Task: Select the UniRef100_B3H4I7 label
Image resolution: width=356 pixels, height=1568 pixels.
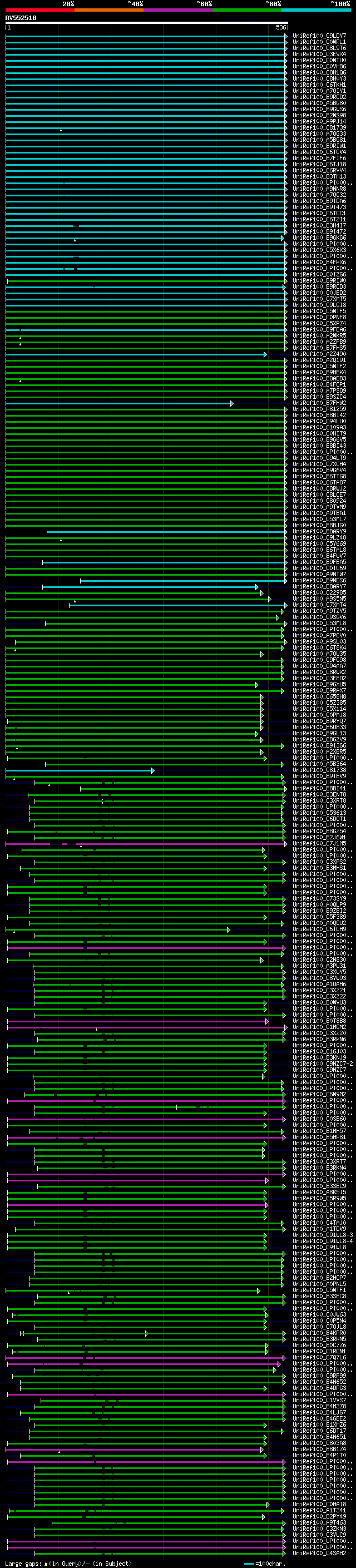Action: [319, 225]
